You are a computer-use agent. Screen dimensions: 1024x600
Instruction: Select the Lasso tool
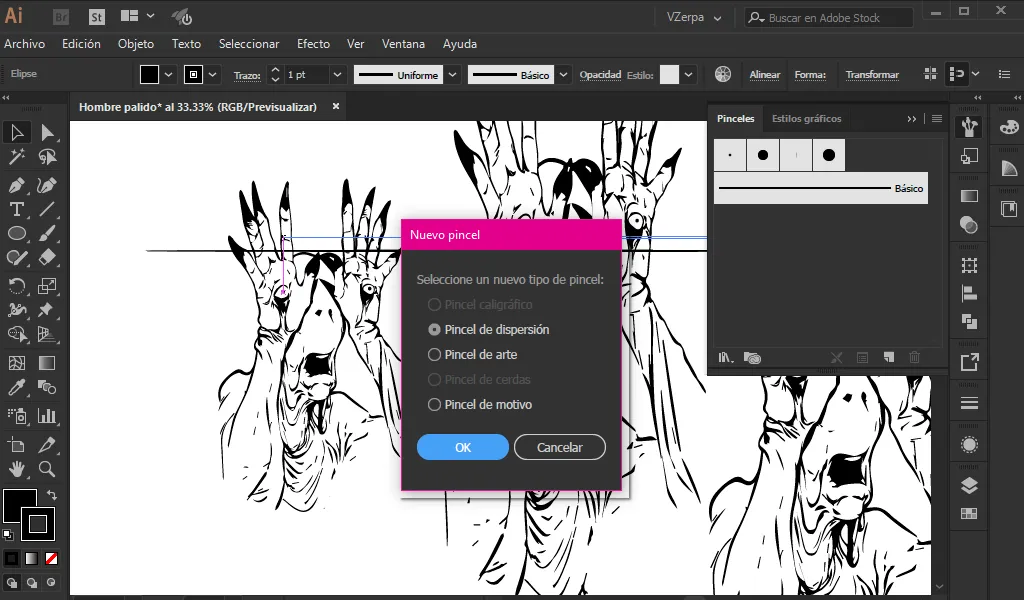(x=47, y=157)
